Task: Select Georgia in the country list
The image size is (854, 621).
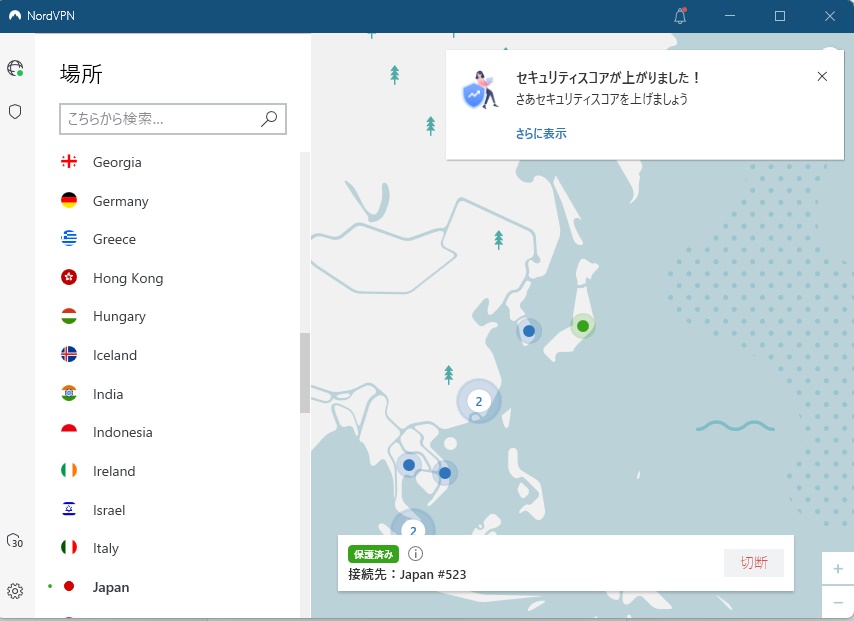Action: (117, 162)
